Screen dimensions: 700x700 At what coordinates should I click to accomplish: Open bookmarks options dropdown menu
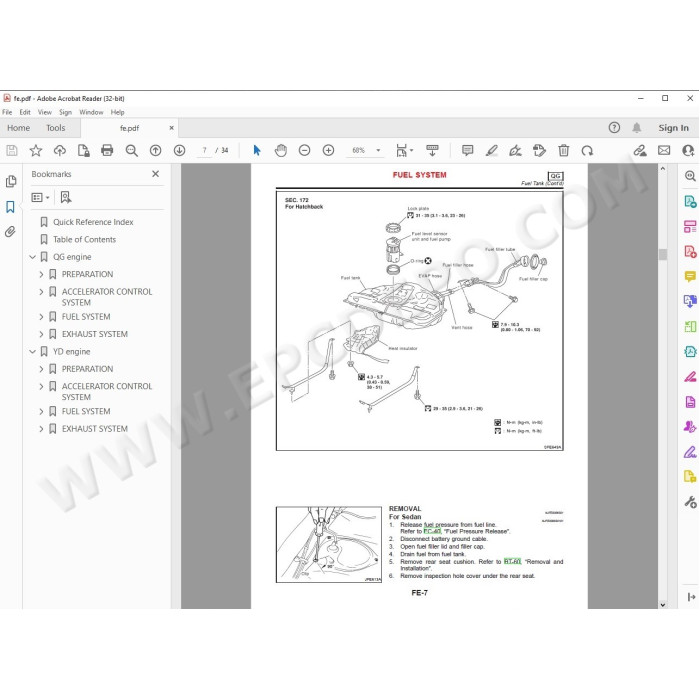[x=40, y=197]
